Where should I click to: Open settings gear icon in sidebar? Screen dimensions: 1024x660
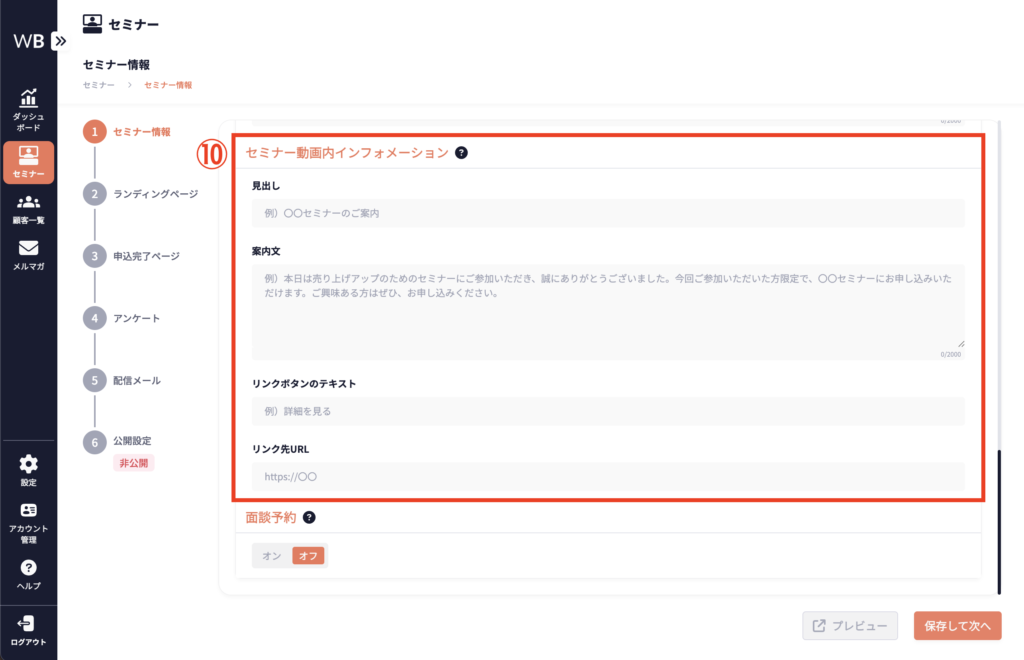point(28,464)
